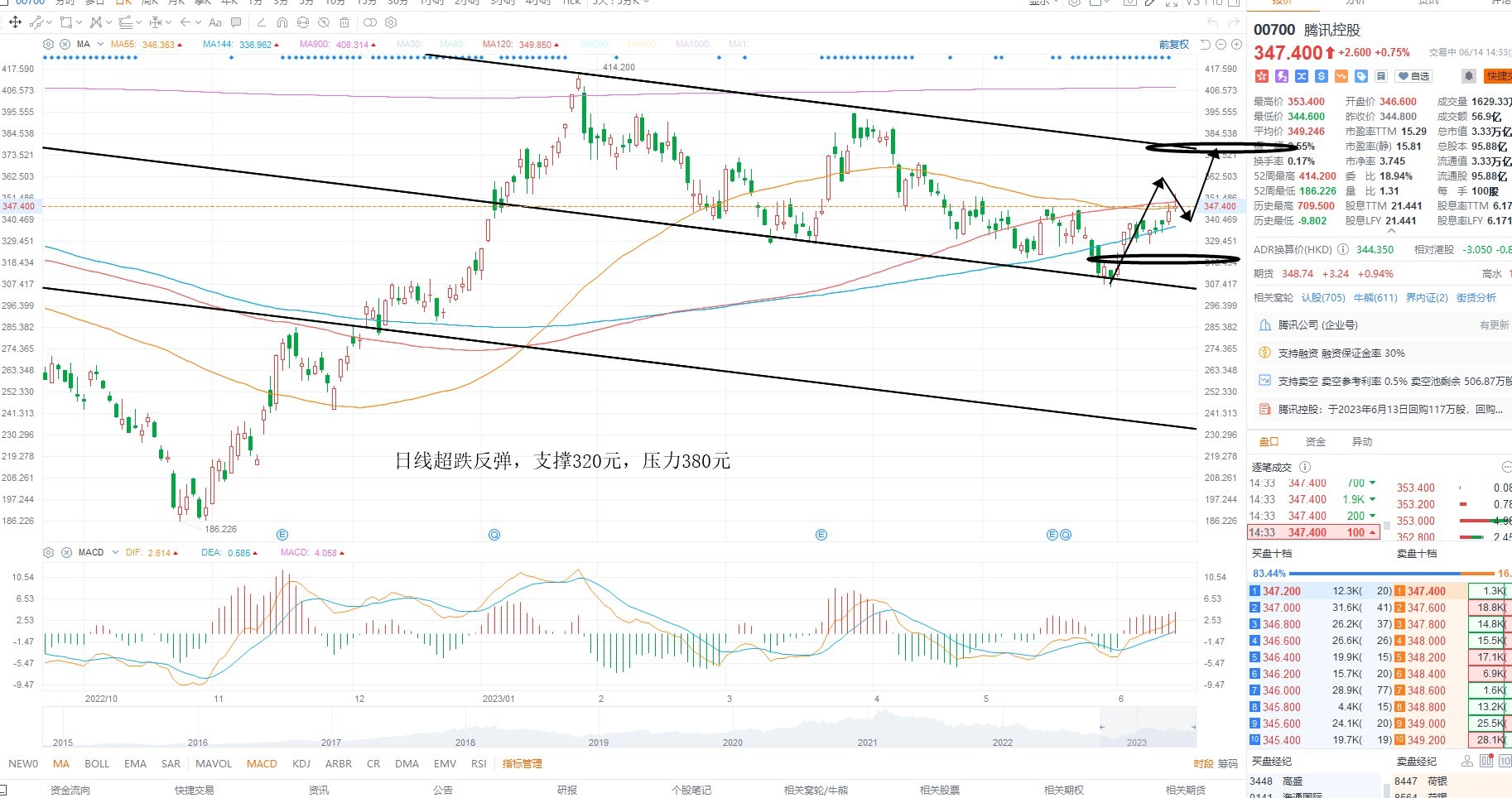This screenshot has width=1512, height=798.
Task: Open 认股(705) related warrants link
Action: [x=1323, y=298]
